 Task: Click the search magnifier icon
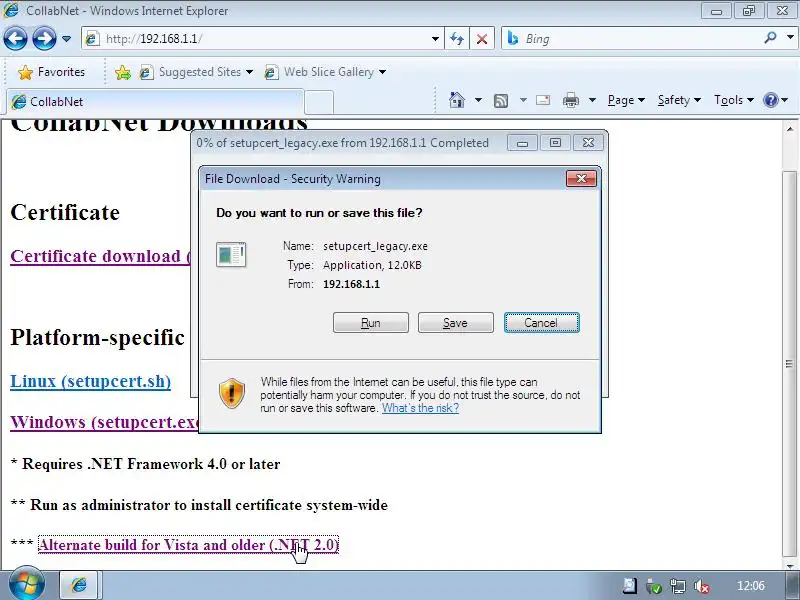pos(770,38)
